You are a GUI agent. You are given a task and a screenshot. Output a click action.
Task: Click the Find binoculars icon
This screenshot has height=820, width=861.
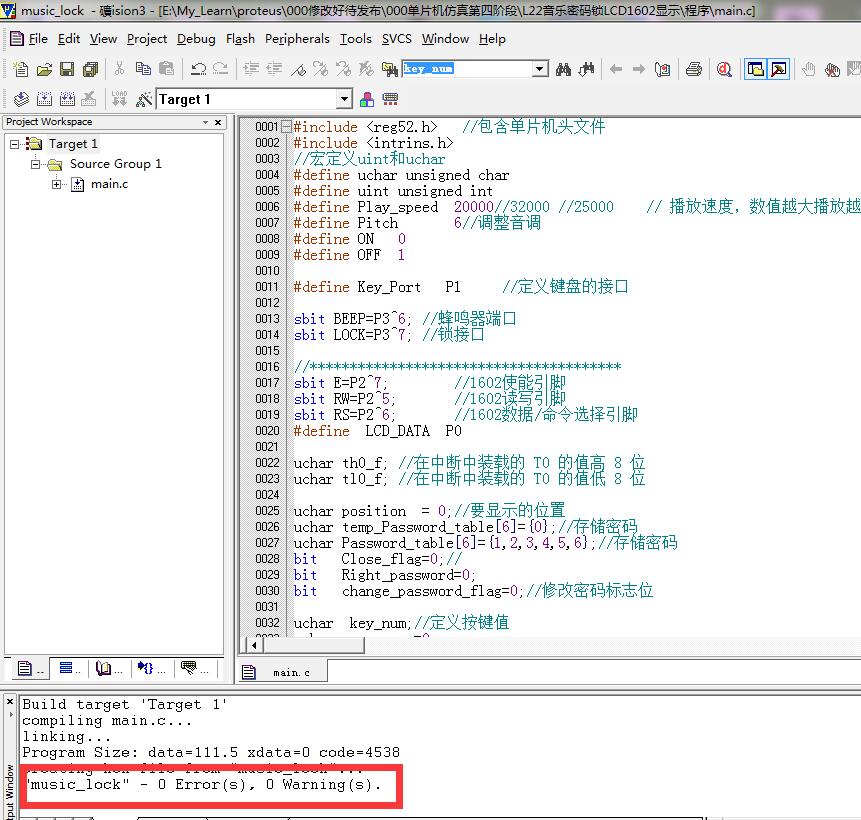point(564,69)
